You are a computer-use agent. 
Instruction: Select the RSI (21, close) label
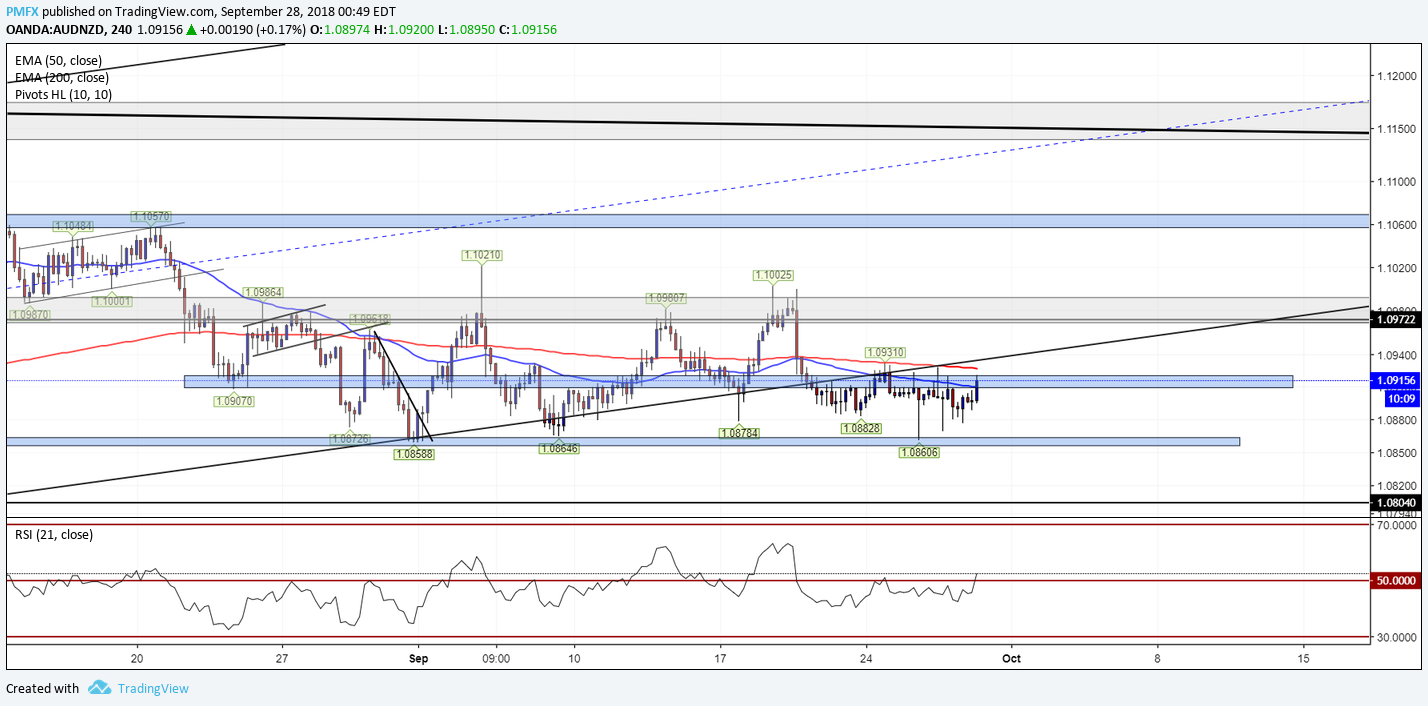tap(54, 535)
